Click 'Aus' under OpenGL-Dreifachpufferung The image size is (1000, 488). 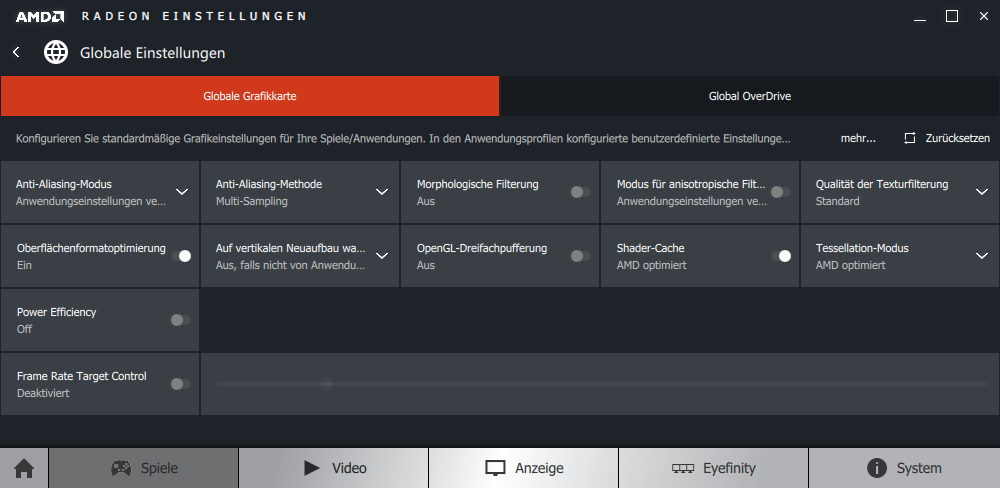(x=426, y=265)
